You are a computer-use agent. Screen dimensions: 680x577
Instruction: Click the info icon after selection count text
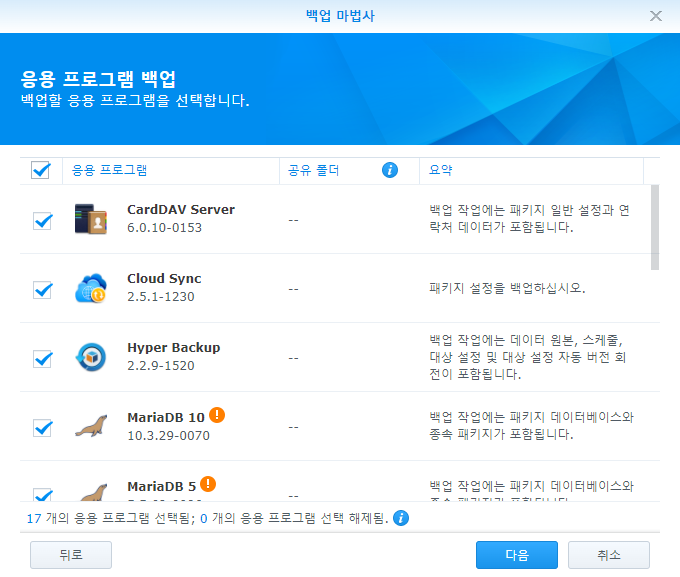[401, 518]
